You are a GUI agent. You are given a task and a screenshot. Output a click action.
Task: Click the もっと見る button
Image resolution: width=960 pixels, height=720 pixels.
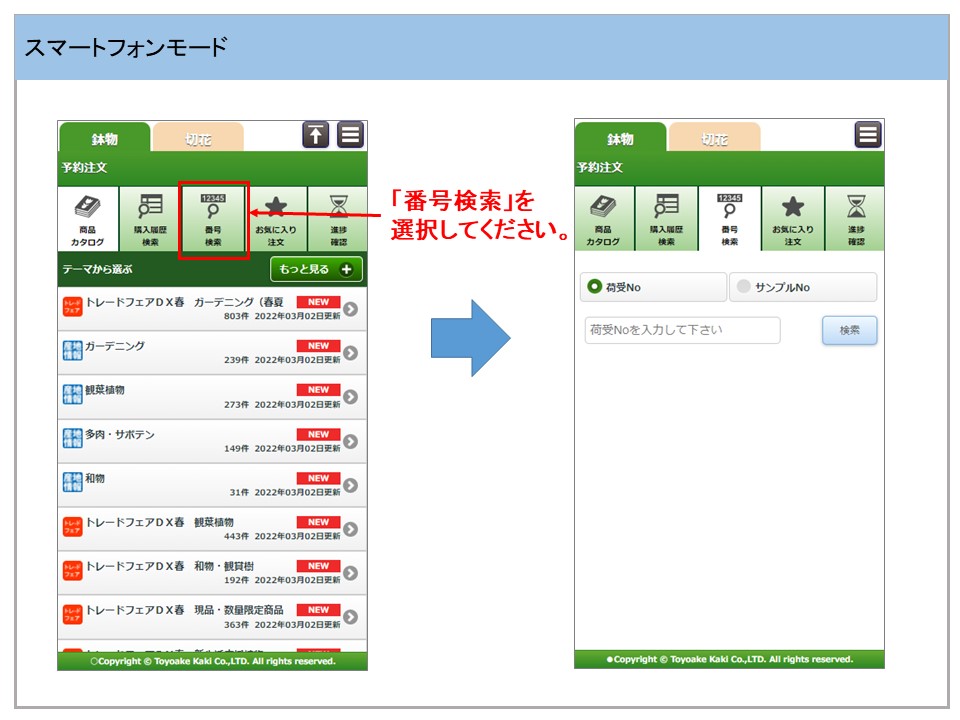tap(316, 269)
